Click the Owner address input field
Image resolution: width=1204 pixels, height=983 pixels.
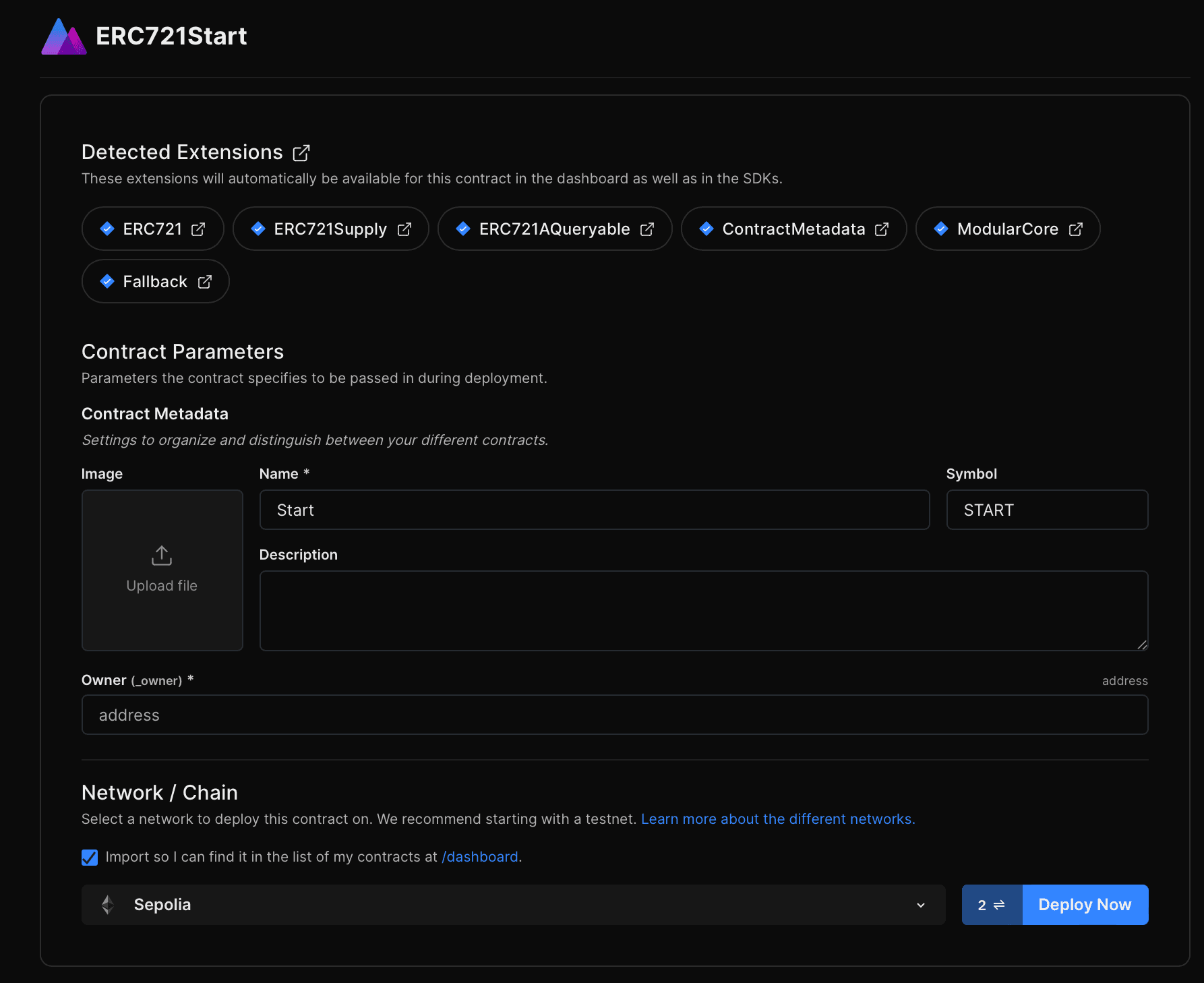(x=614, y=715)
